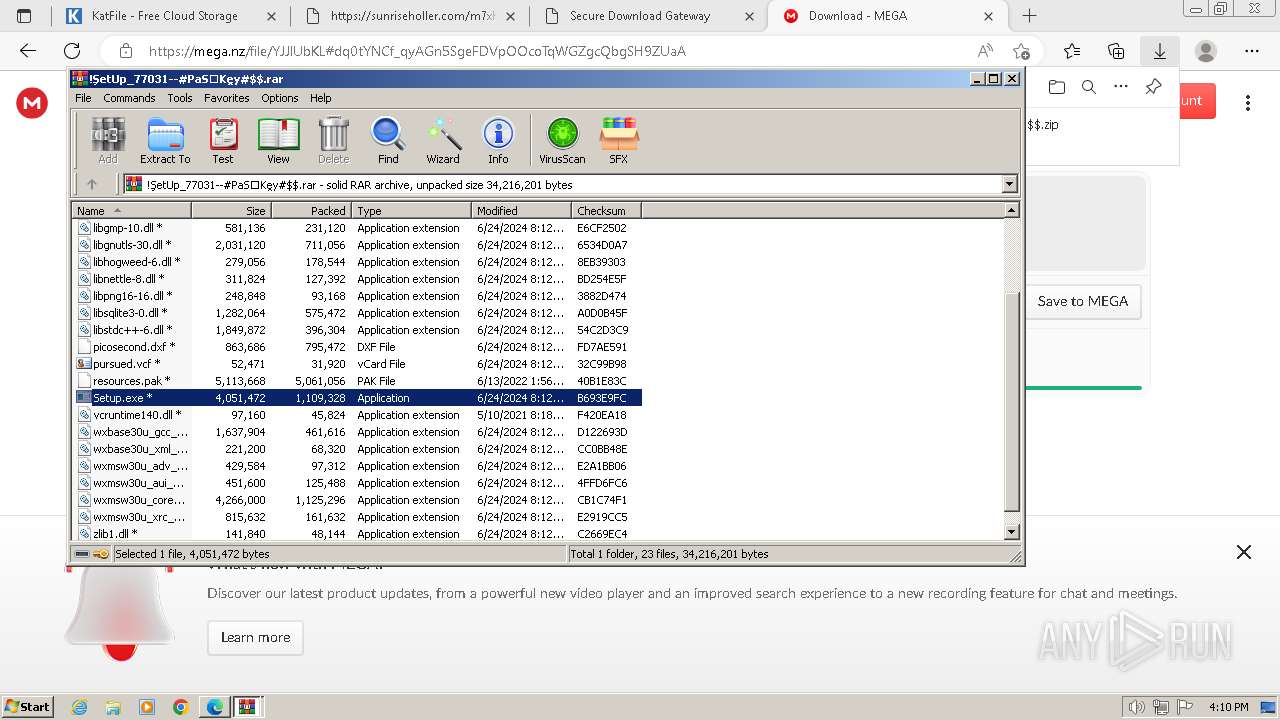The image size is (1280, 720).
Task: Sort files by Checksum column
Action: point(606,211)
